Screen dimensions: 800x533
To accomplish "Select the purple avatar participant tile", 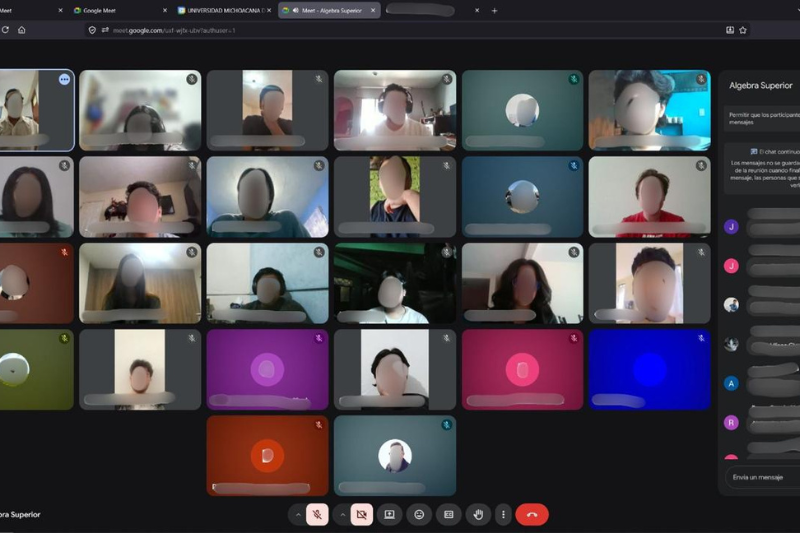I will click(x=267, y=370).
